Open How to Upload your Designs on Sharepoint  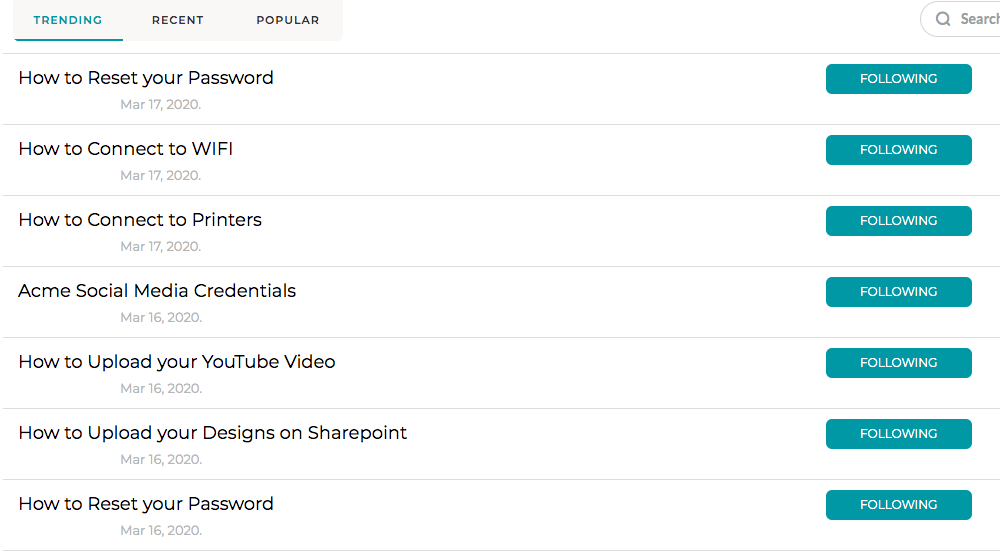click(x=213, y=433)
